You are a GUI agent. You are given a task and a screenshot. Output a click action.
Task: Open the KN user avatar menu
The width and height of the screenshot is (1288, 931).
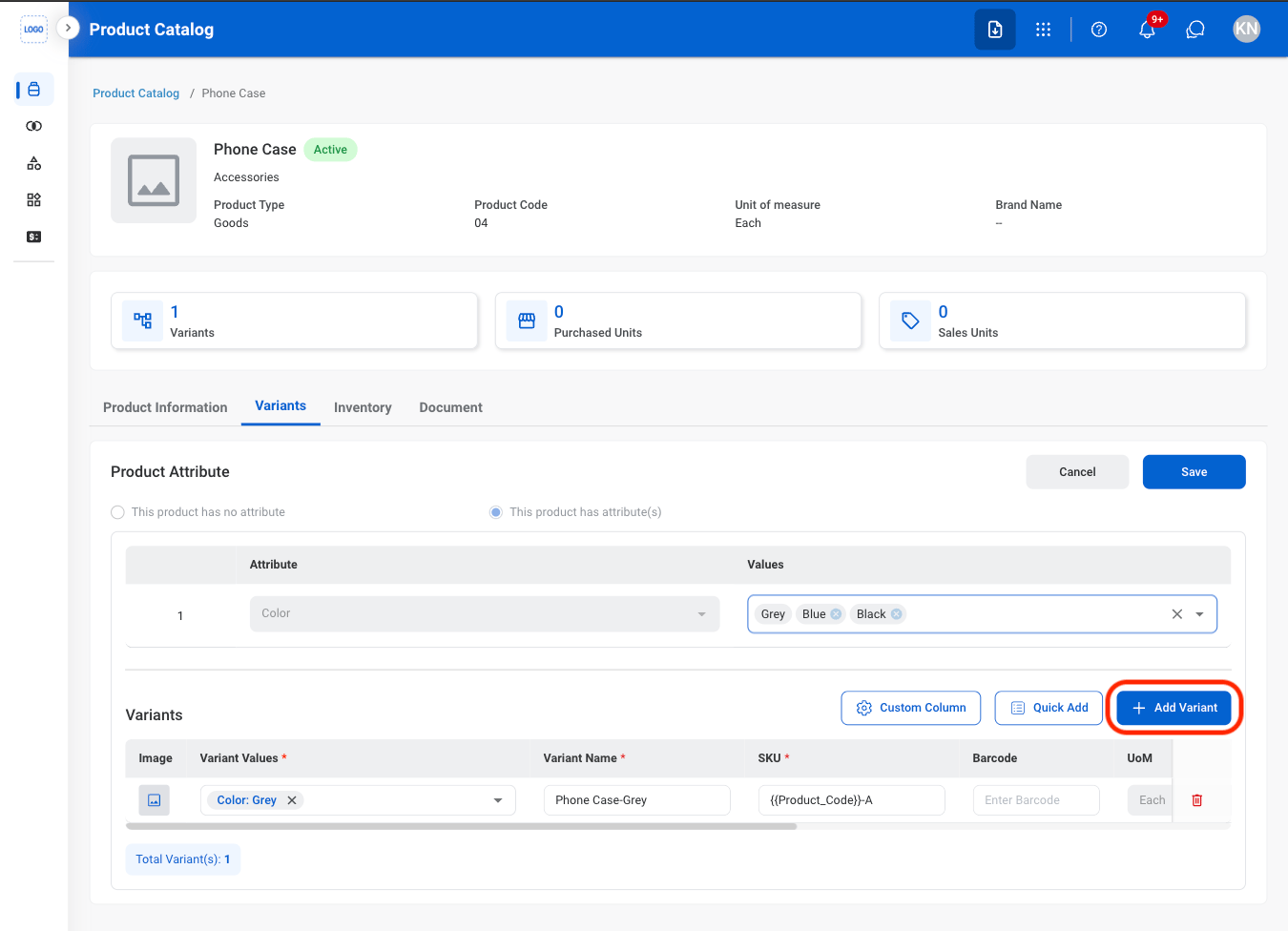[1246, 30]
